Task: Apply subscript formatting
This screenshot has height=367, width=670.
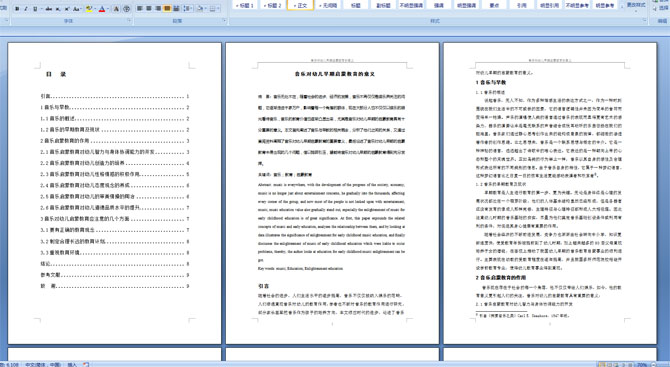Action: 58,9
